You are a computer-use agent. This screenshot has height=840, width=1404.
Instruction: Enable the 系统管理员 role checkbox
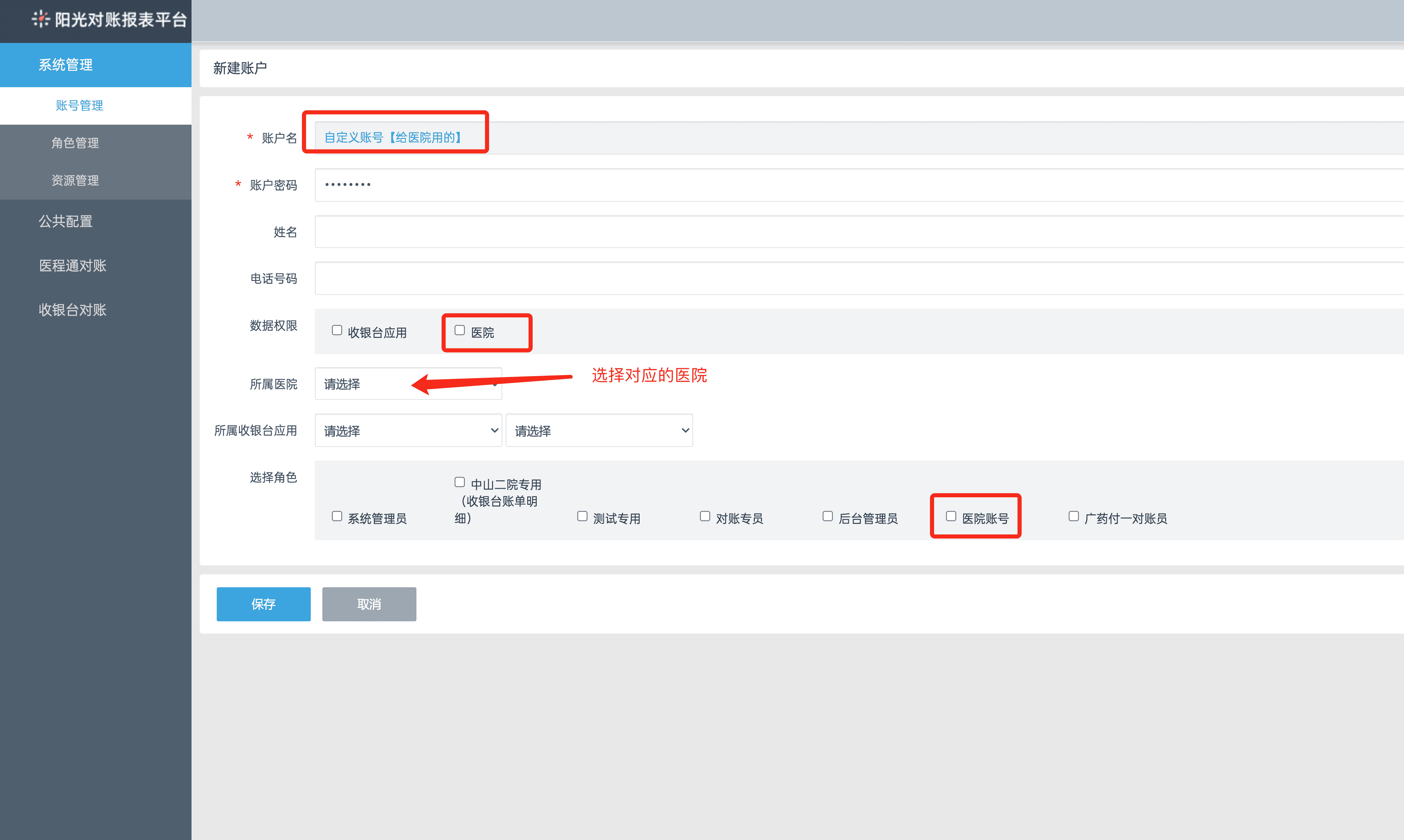point(337,516)
